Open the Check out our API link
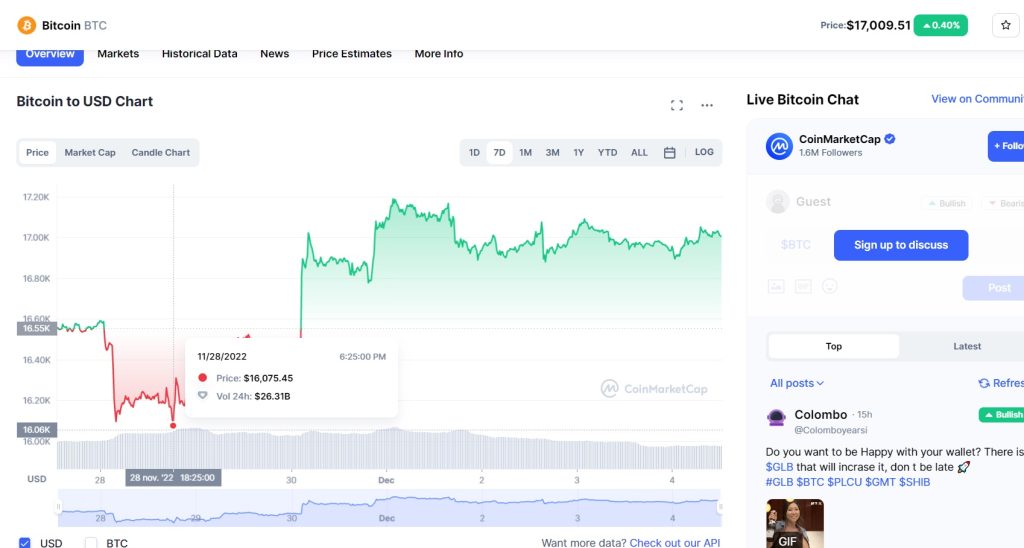 click(x=675, y=543)
